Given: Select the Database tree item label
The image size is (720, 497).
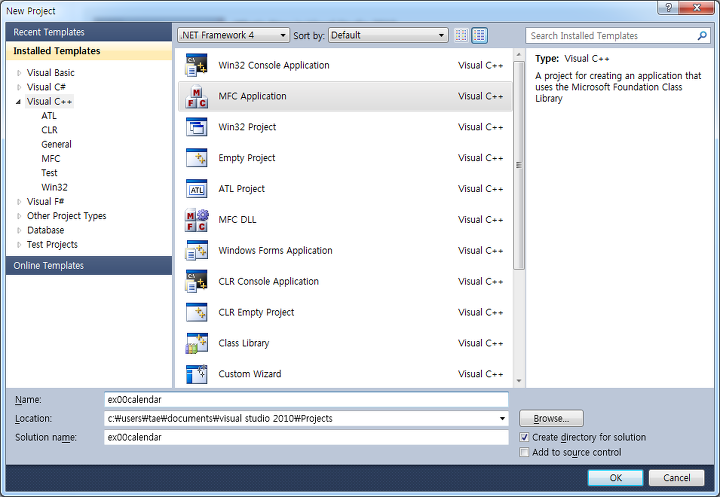Looking at the screenshot, I should (x=45, y=230).
